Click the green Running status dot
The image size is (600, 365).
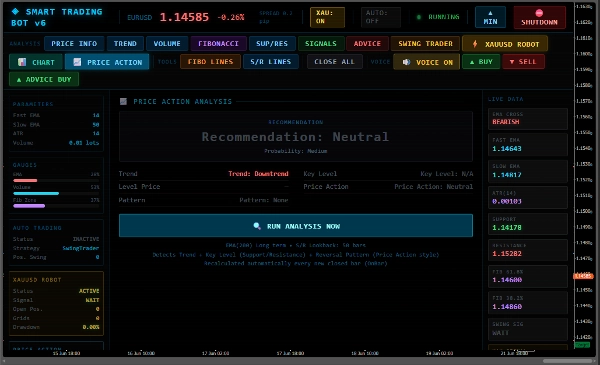(419, 17)
